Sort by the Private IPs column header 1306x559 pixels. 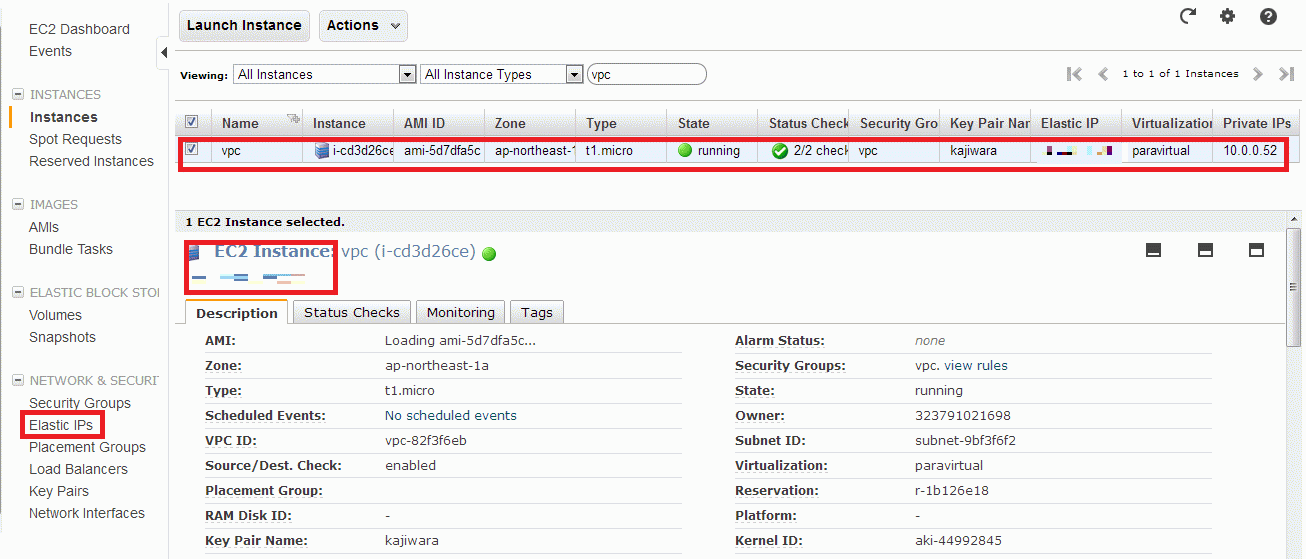pos(1257,123)
